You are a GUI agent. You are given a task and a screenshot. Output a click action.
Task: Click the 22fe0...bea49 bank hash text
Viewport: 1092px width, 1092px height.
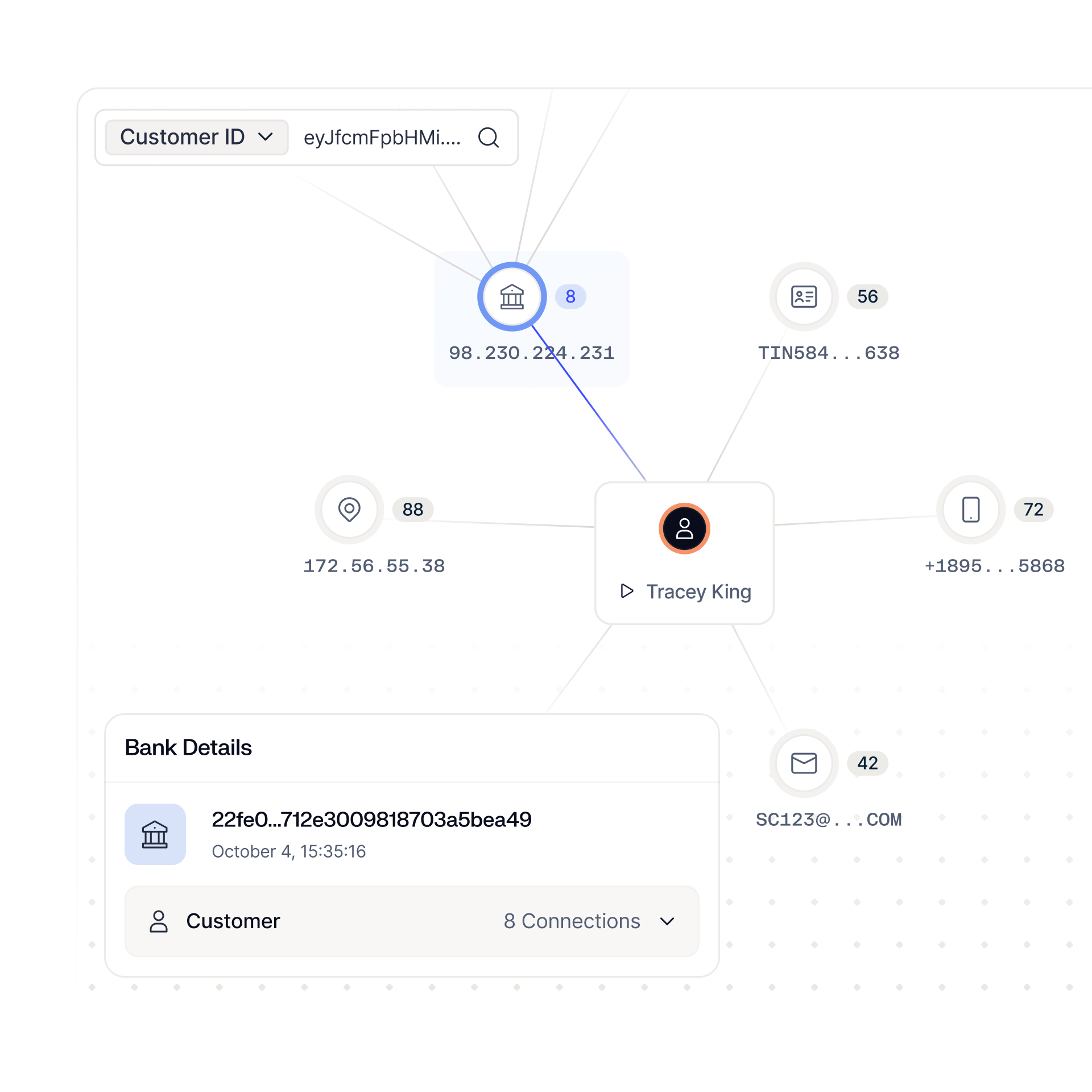371,820
